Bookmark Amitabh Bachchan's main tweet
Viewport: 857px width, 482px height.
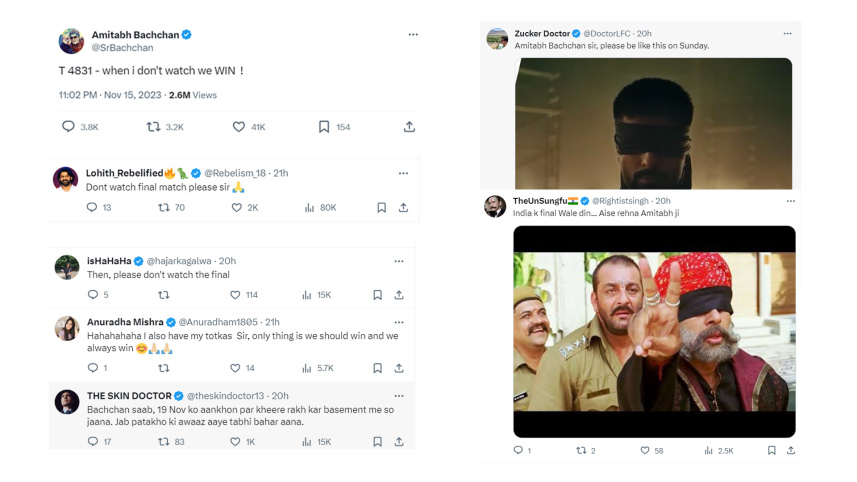click(324, 127)
